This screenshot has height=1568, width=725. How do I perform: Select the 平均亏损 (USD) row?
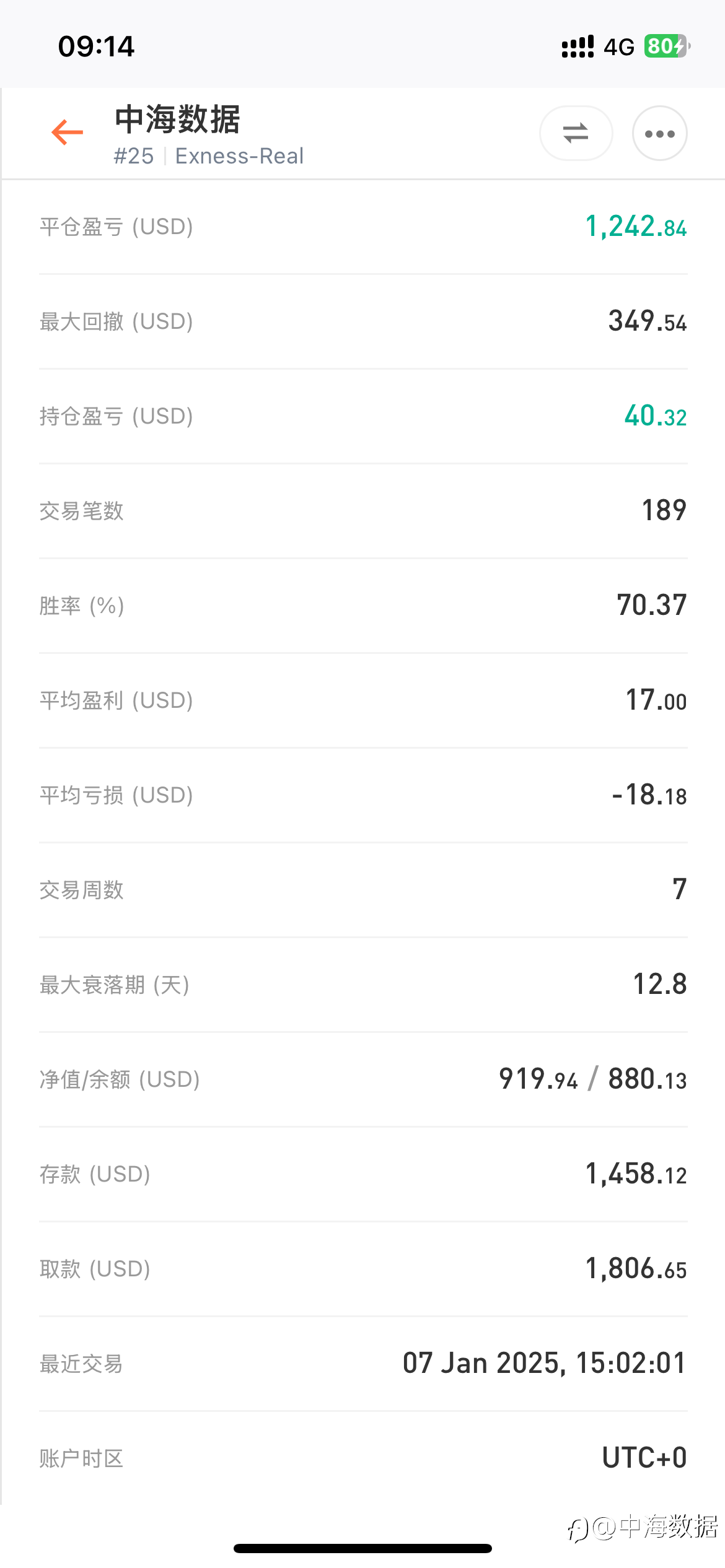[x=363, y=795]
